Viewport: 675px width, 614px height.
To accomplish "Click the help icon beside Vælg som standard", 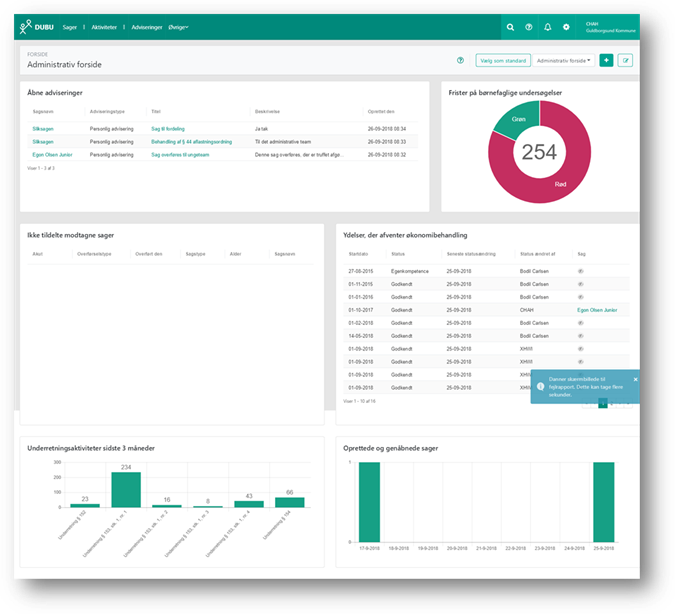I will [x=460, y=61].
